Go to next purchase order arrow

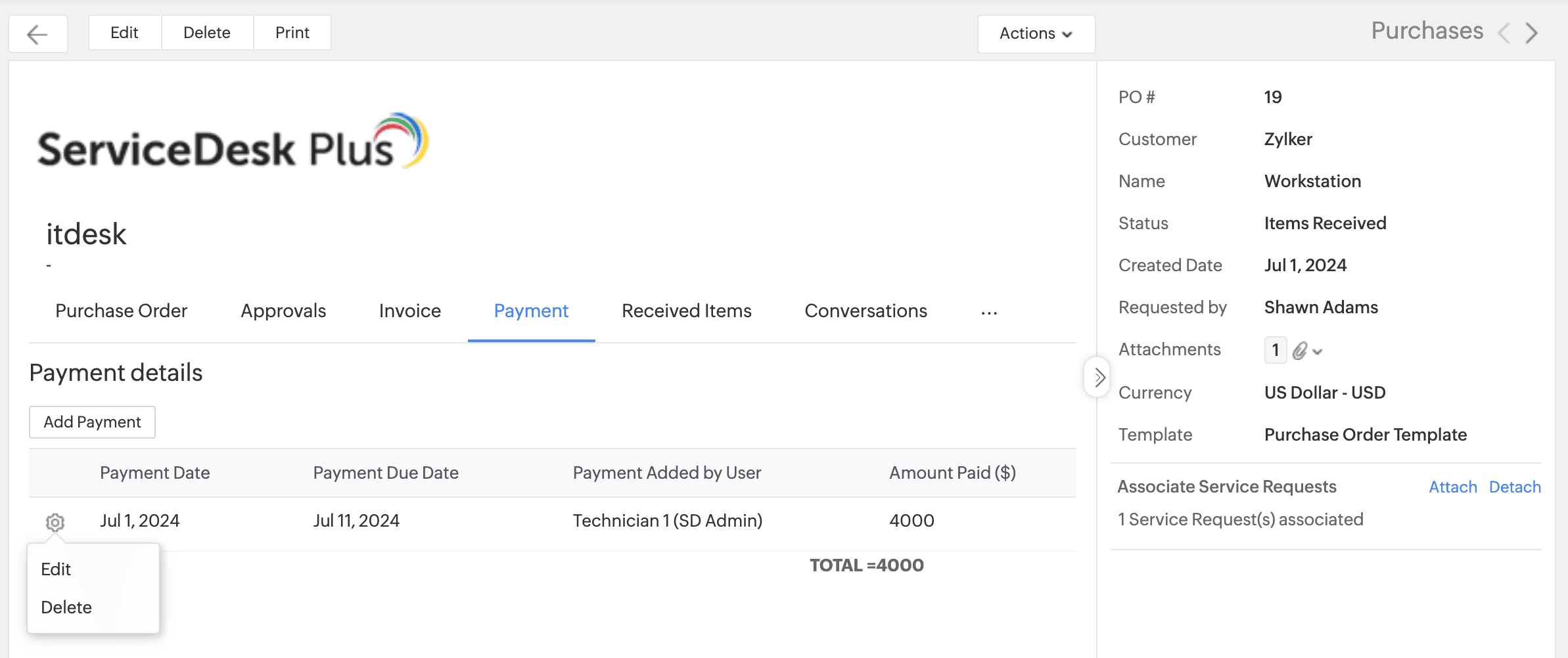click(1532, 33)
